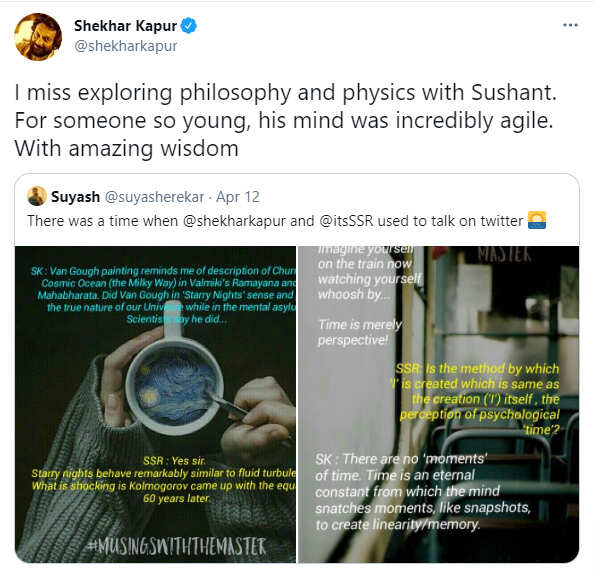Click the #MUSINGSWITHTHEMASTER caption on image

point(176,546)
